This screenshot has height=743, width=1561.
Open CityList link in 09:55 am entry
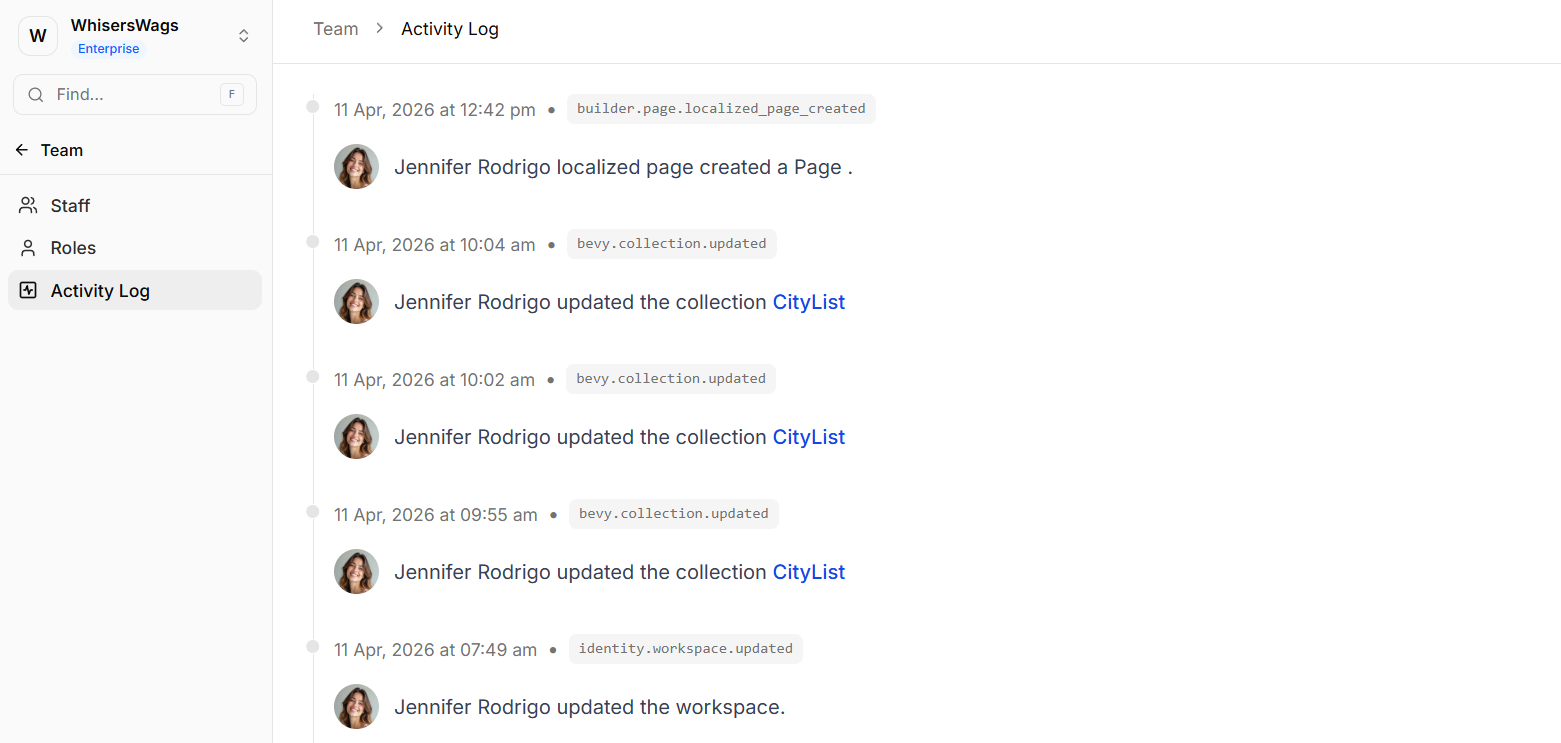click(808, 572)
